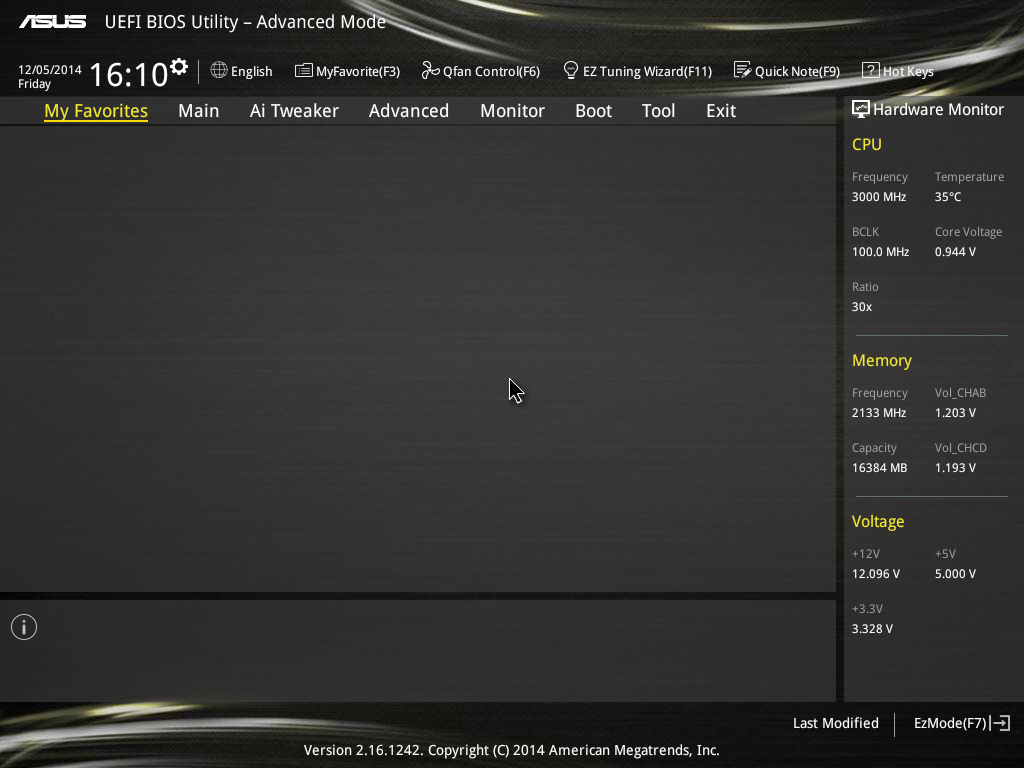
Task: Click Core Voltage value 0.944 V
Action: (955, 251)
